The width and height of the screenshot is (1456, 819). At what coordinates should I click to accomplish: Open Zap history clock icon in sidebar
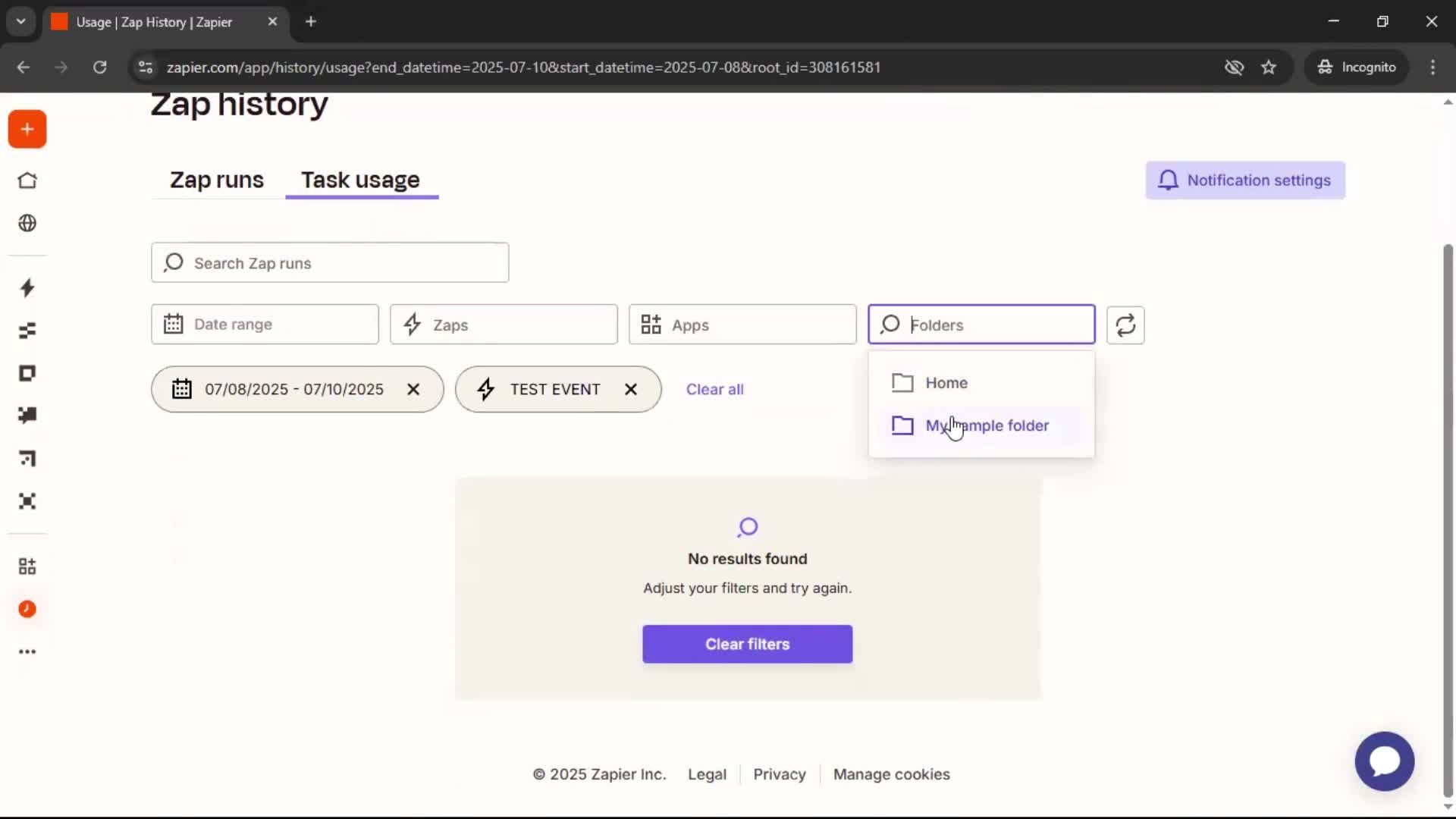point(27,609)
